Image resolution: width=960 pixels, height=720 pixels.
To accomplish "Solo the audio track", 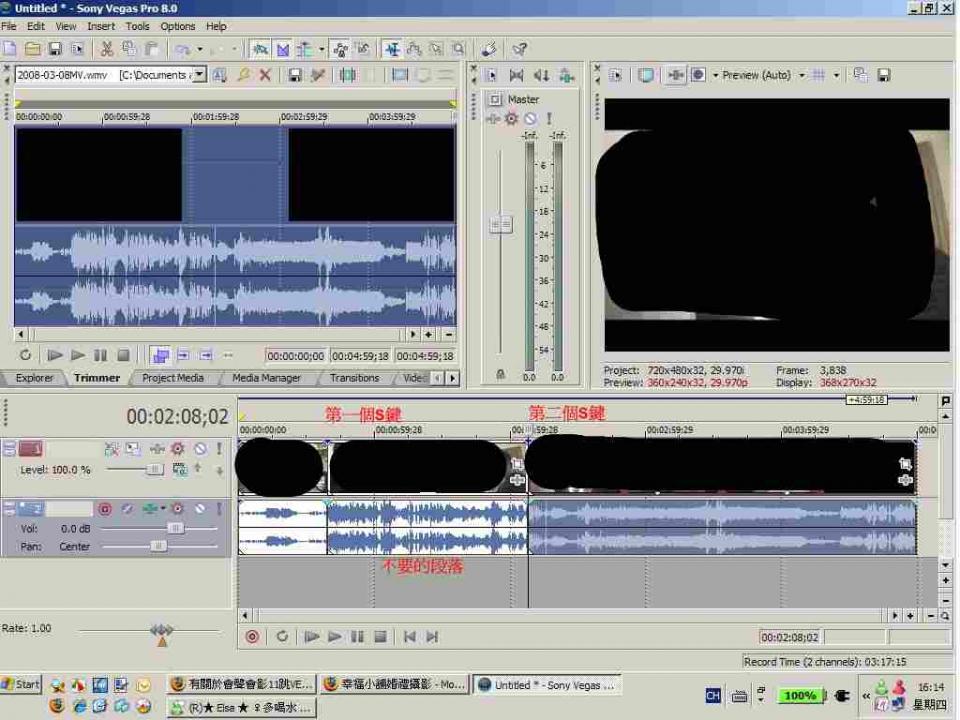I will tap(219, 509).
